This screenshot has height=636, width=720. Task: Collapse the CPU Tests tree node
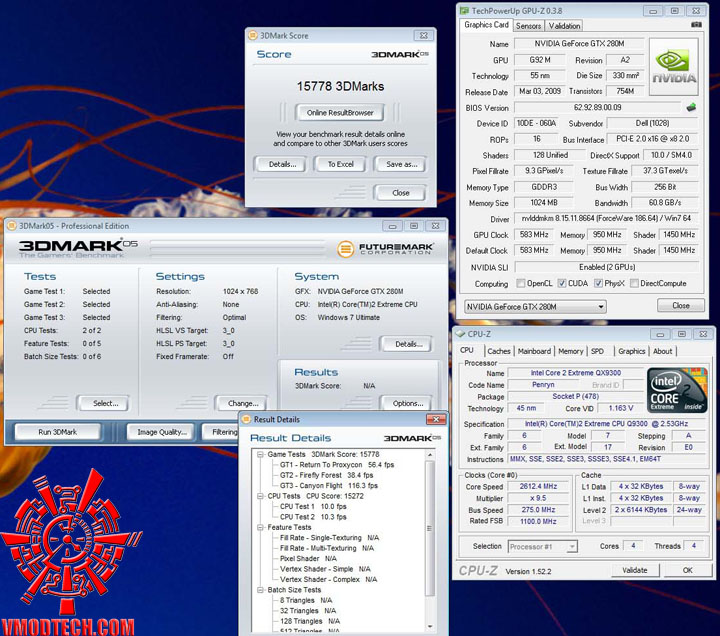coord(260,496)
